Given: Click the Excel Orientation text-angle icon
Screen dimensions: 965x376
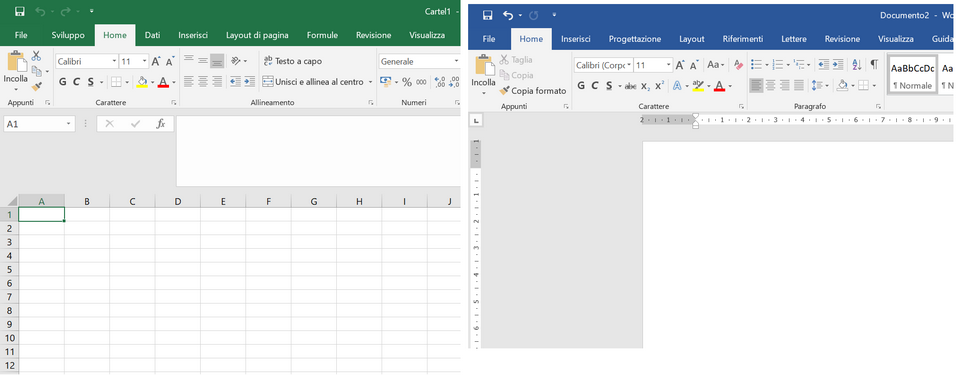Looking at the screenshot, I should [236, 61].
